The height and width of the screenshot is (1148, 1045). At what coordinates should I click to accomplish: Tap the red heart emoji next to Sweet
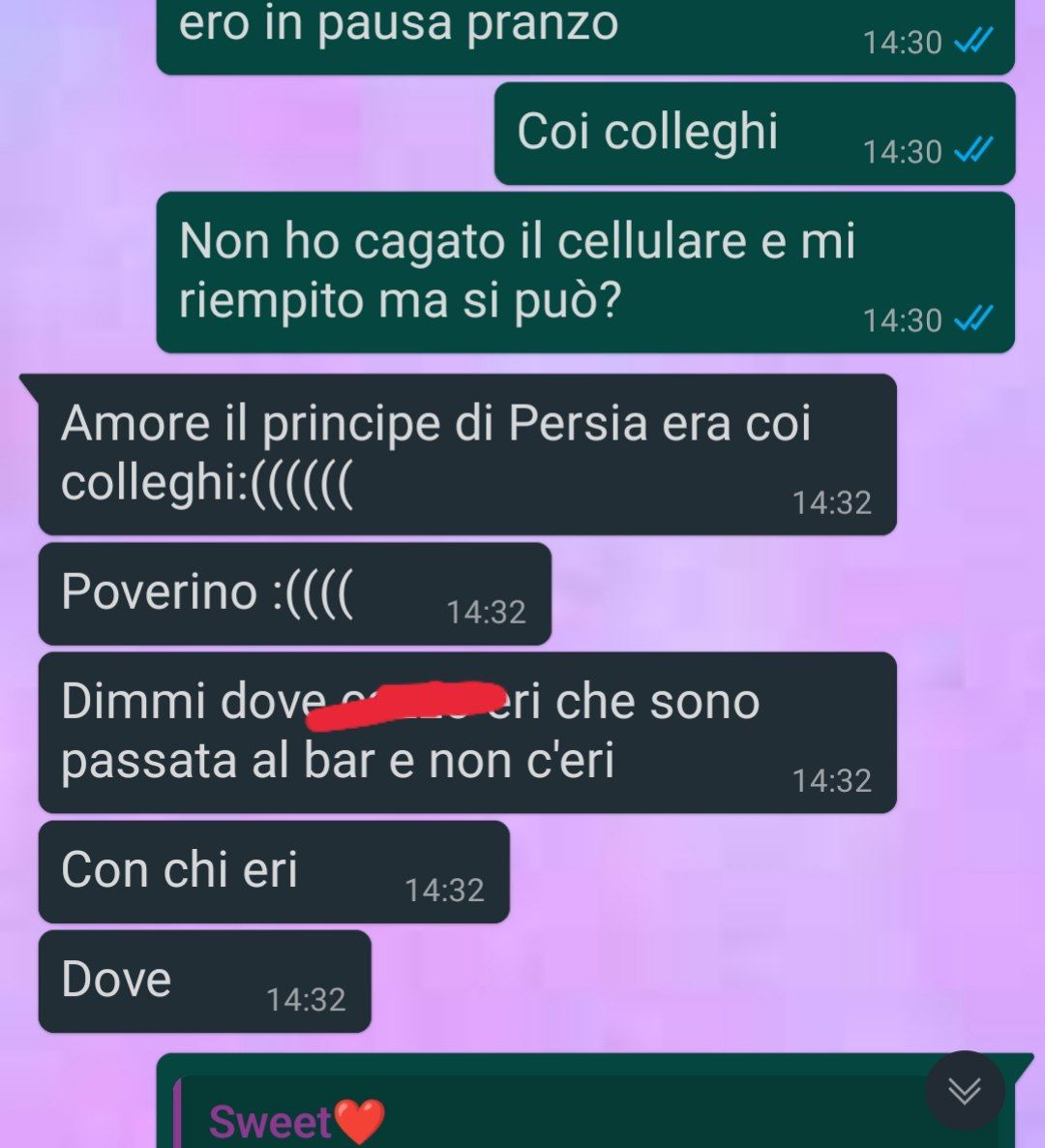click(x=359, y=1121)
